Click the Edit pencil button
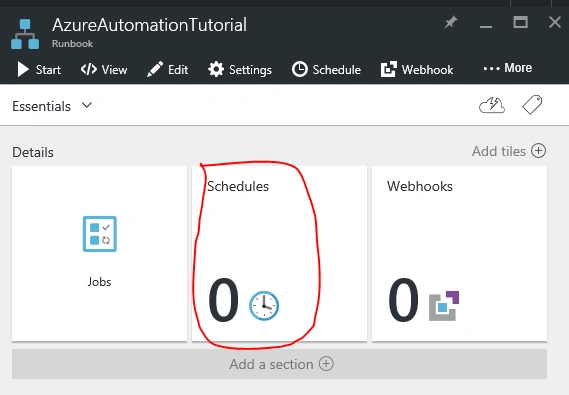Image resolution: width=569 pixels, height=395 pixels. pos(168,69)
